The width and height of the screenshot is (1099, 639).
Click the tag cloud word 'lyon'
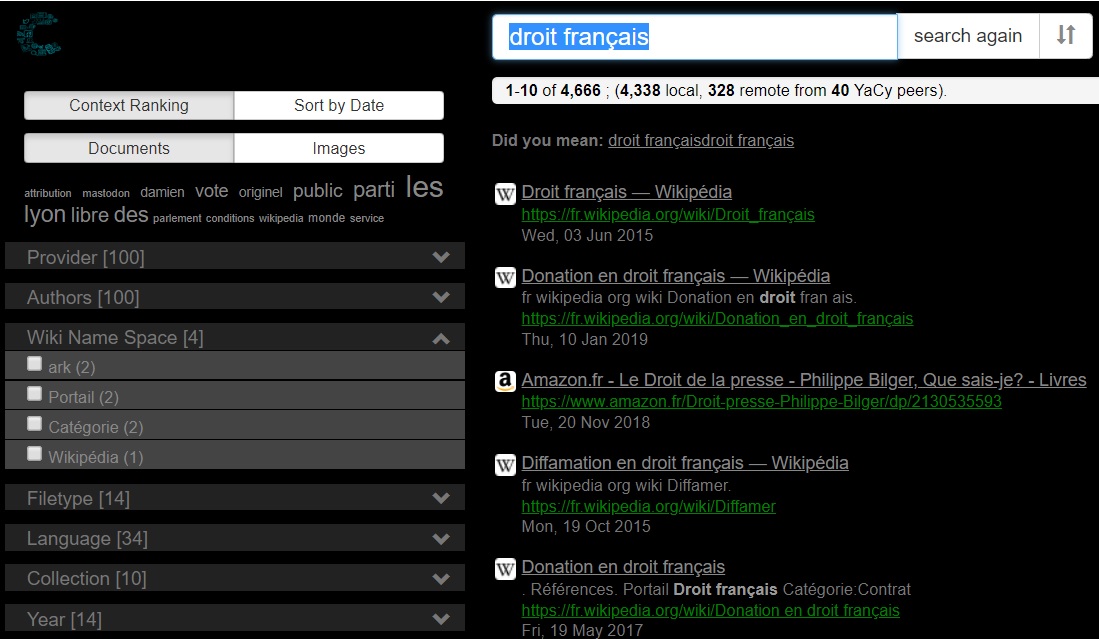[x=45, y=215]
